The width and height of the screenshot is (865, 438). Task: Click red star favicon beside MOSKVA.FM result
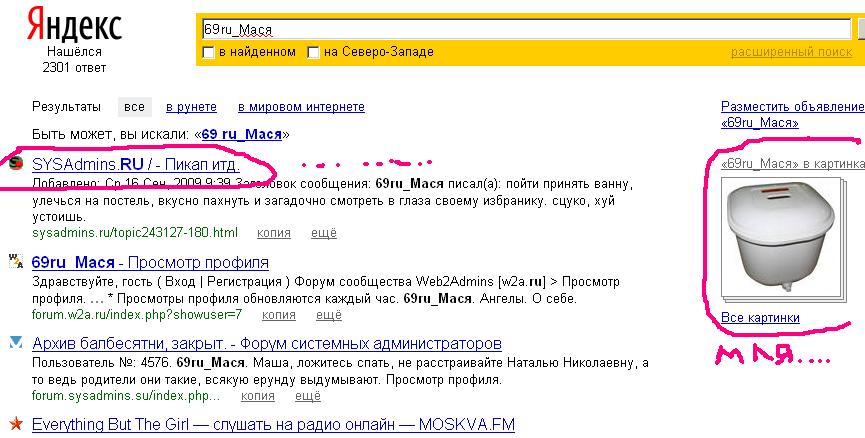[x=16, y=424]
